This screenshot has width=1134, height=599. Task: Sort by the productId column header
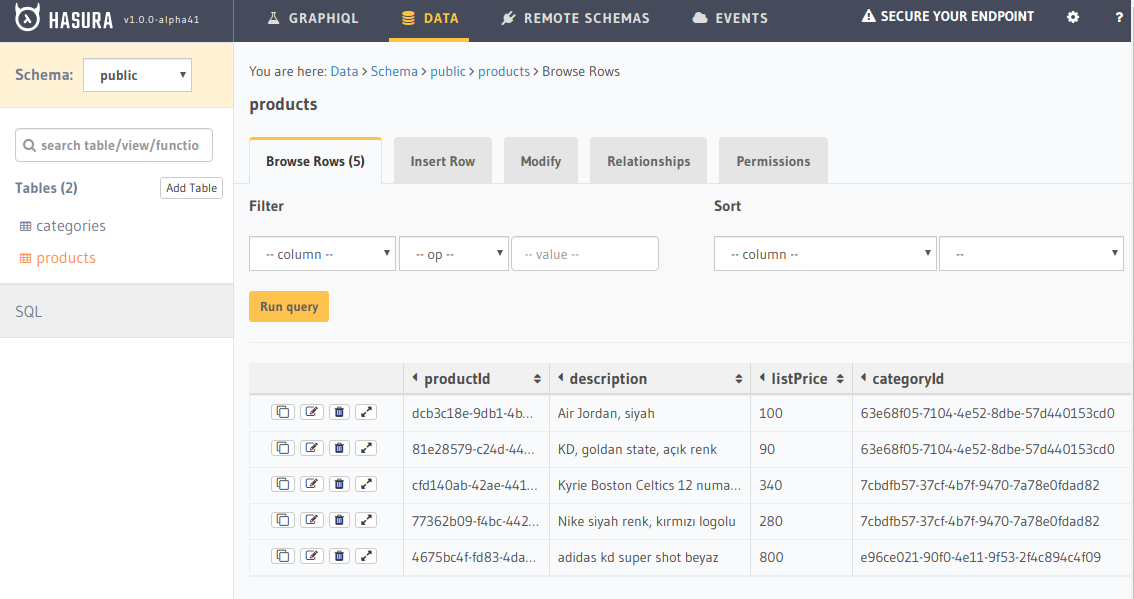click(x=457, y=379)
